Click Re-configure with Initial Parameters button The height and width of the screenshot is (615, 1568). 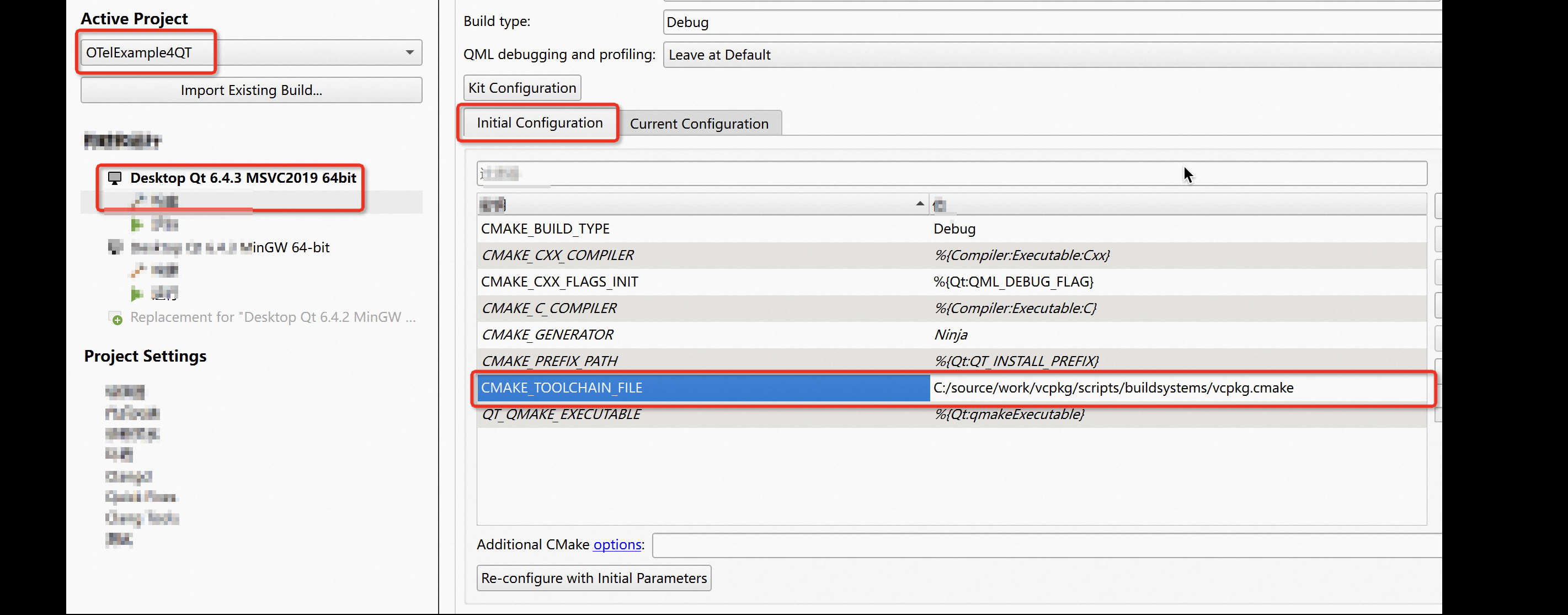[x=594, y=578]
